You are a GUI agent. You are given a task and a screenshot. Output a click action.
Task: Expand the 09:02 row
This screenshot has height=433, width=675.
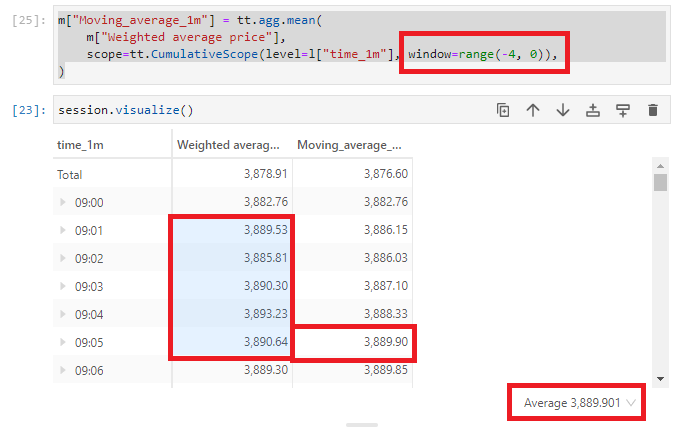coord(63,258)
